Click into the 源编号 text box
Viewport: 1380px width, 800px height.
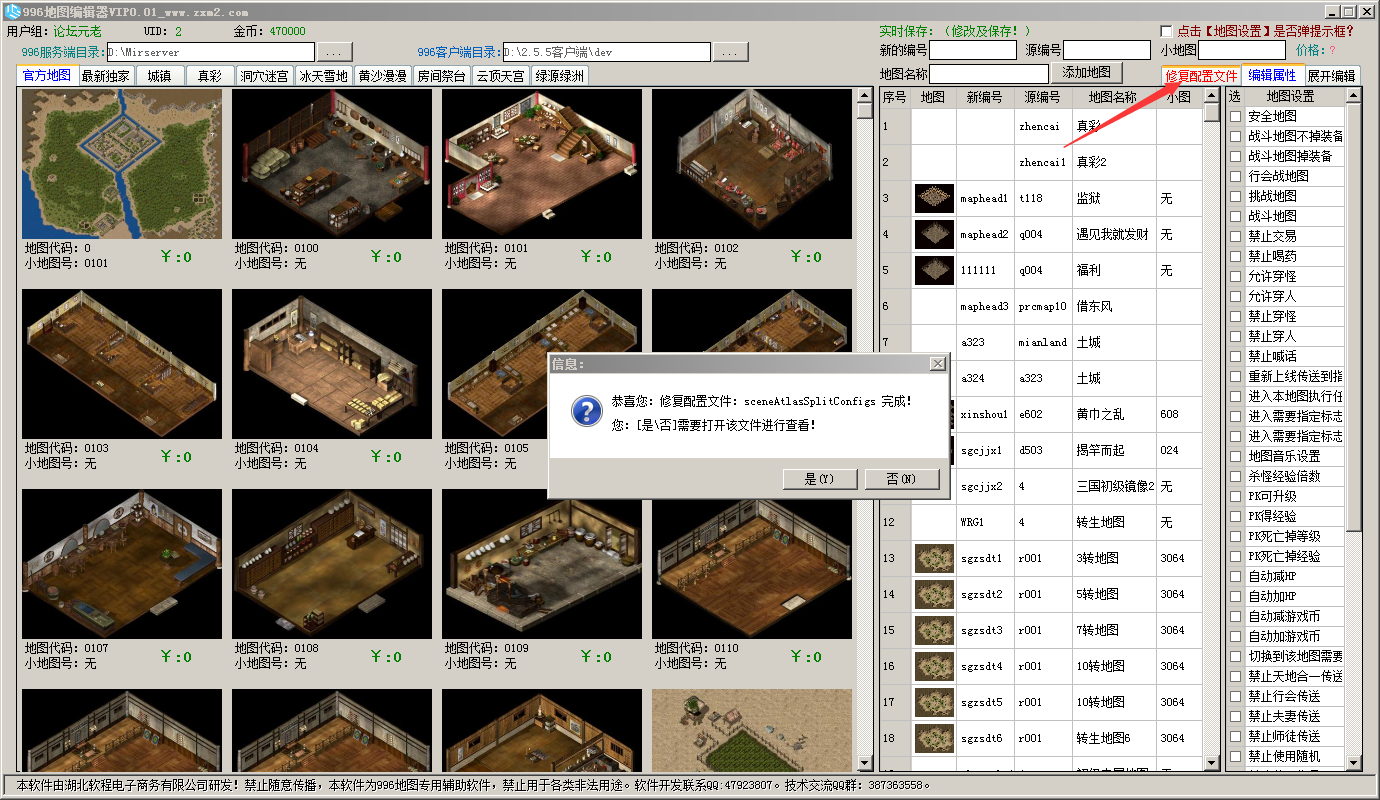click(x=1107, y=50)
